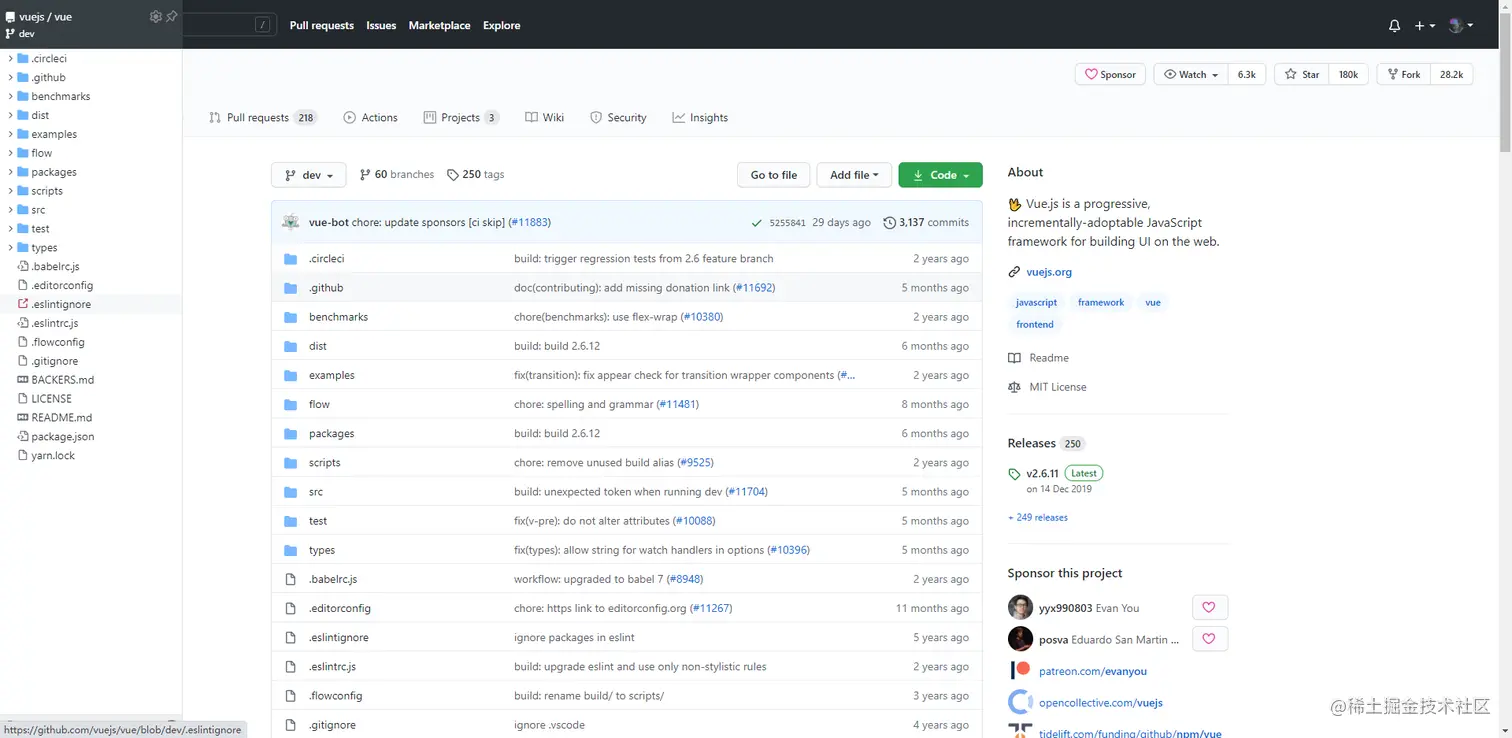Select the javascript topic tag

pos(1036,302)
